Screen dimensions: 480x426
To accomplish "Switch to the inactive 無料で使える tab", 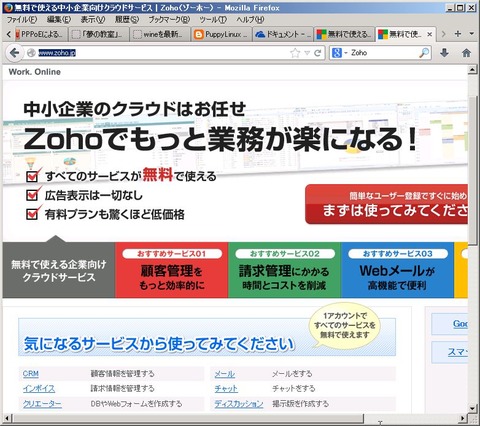I will click(x=344, y=34).
